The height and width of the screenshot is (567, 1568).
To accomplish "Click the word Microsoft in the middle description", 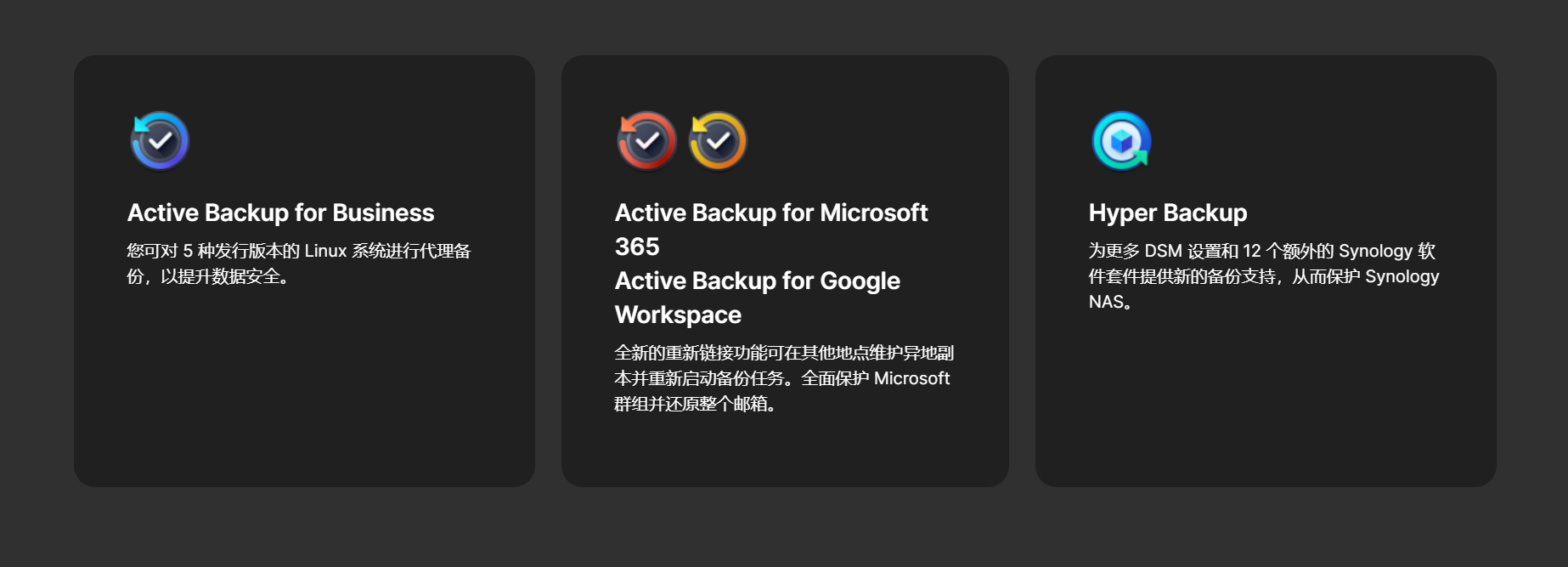I will (911, 378).
